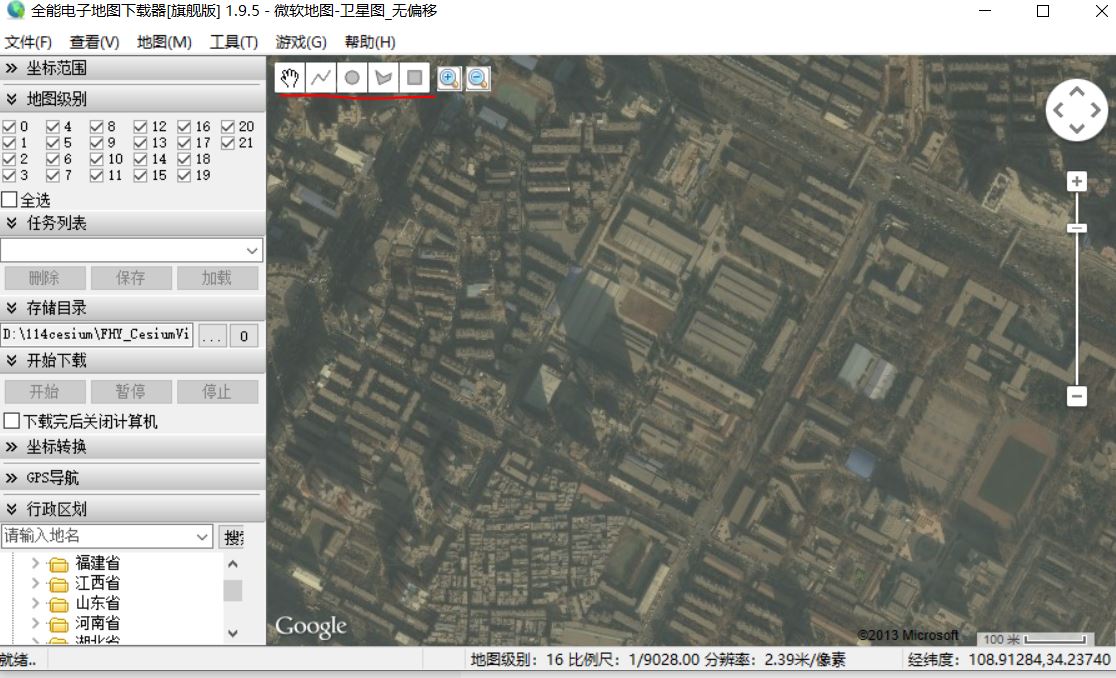Image resolution: width=1116 pixels, height=678 pixels.
Task: Enable 下载完后关闭计算机 checkbox
Action: [x=11, y=421]
